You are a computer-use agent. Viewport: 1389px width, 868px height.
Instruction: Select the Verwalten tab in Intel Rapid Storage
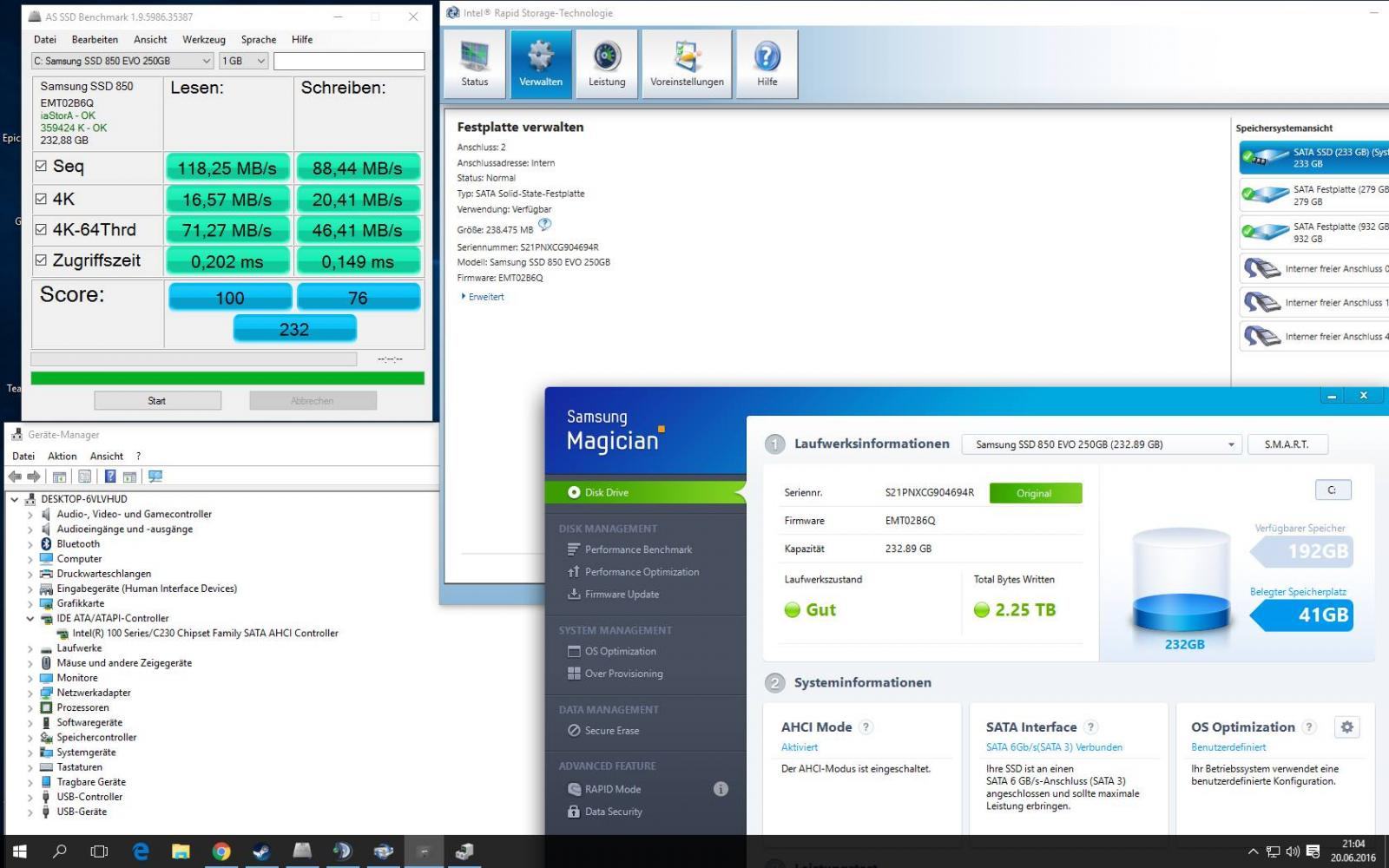541,63
